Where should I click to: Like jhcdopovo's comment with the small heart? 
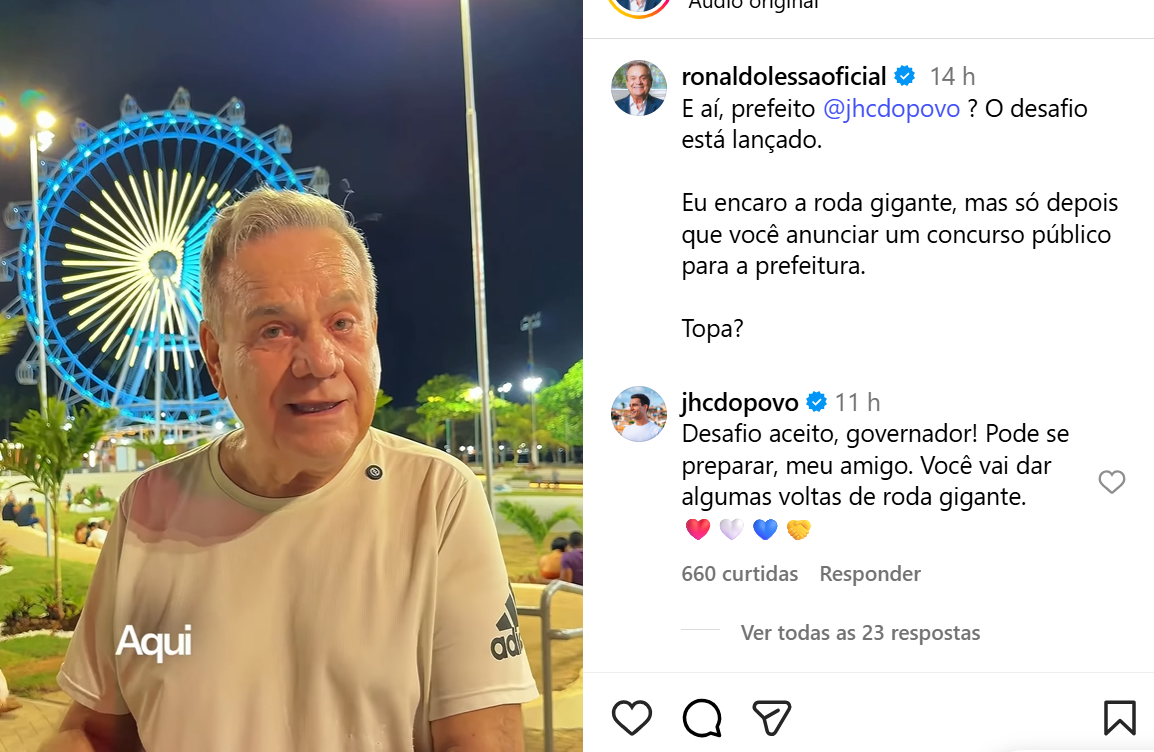pos(1112,482)
